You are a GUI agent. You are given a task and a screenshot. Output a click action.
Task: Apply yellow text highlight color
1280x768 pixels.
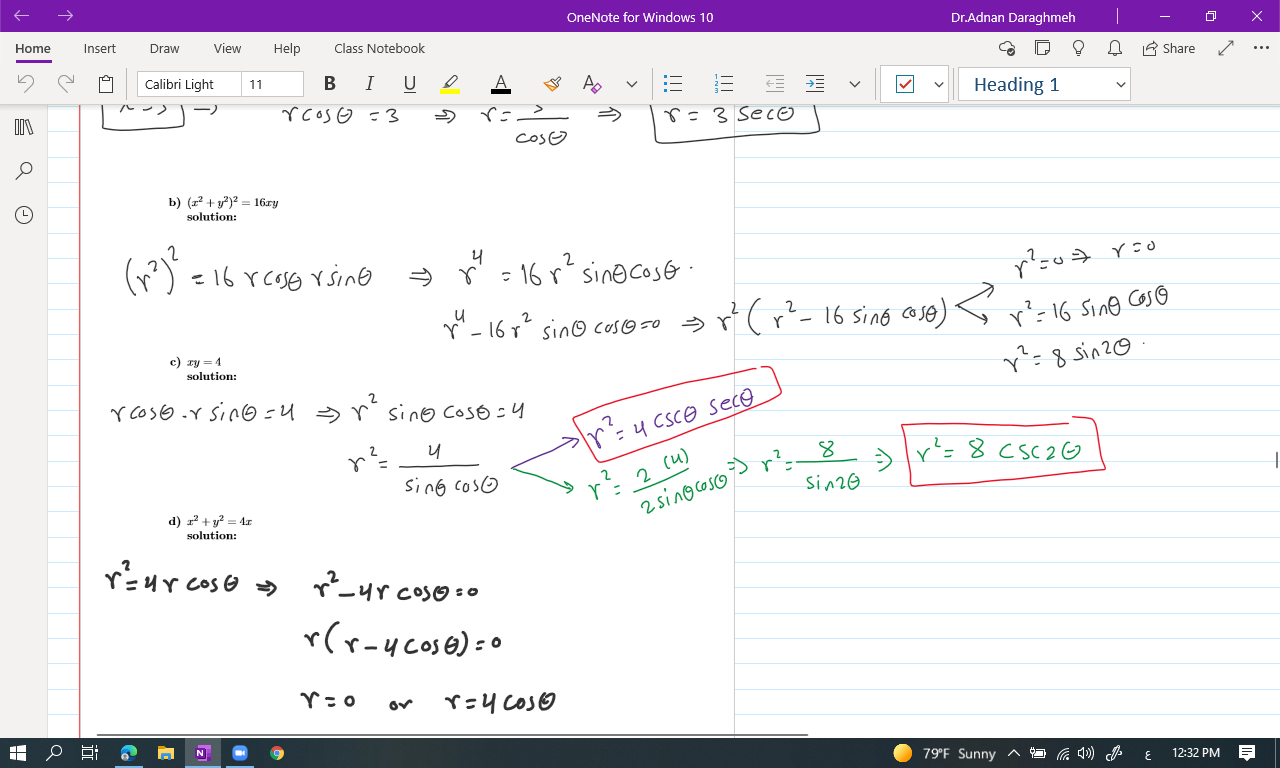449,84
